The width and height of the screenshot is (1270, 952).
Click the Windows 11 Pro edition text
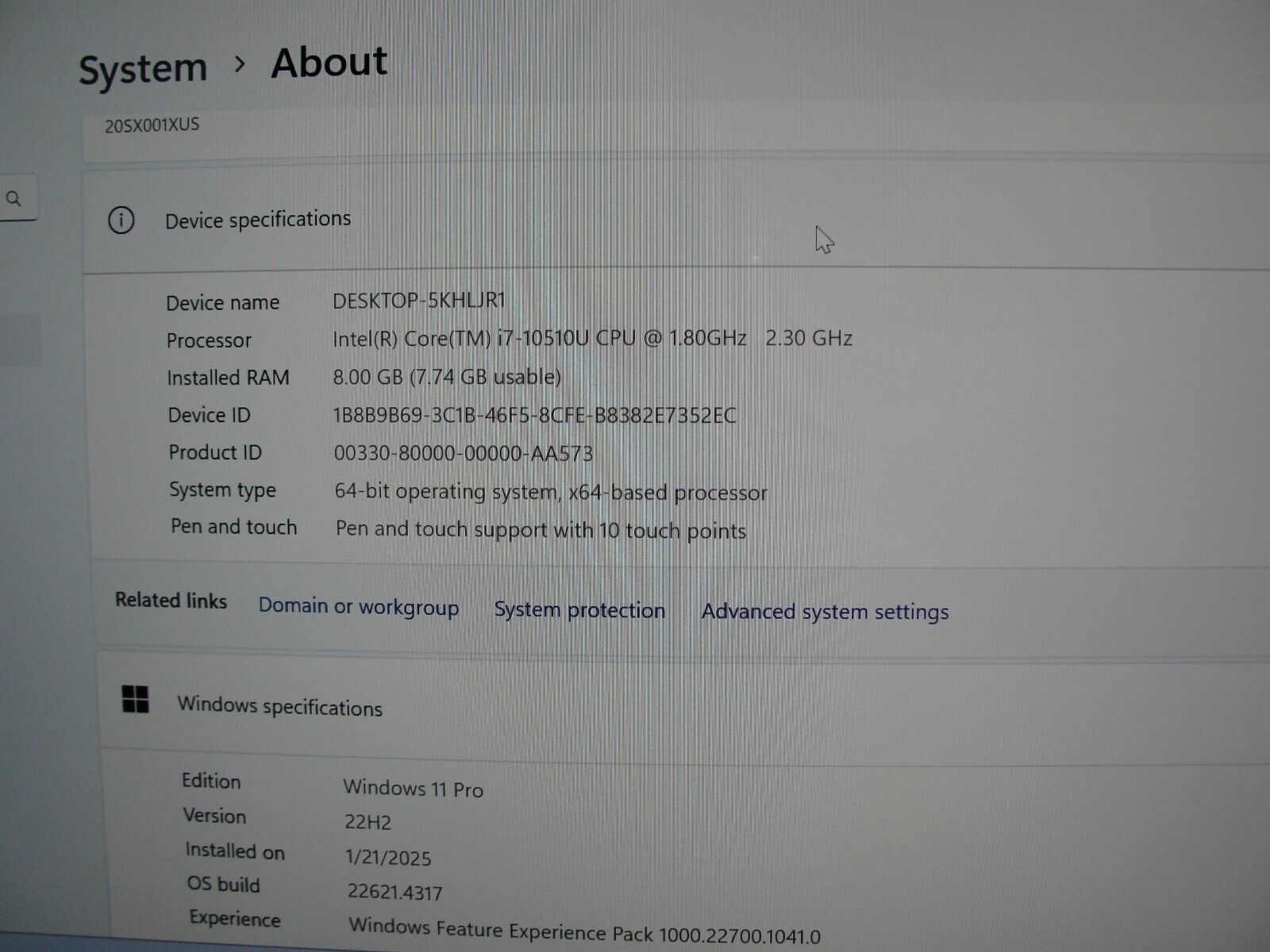(x=413, y=789)
